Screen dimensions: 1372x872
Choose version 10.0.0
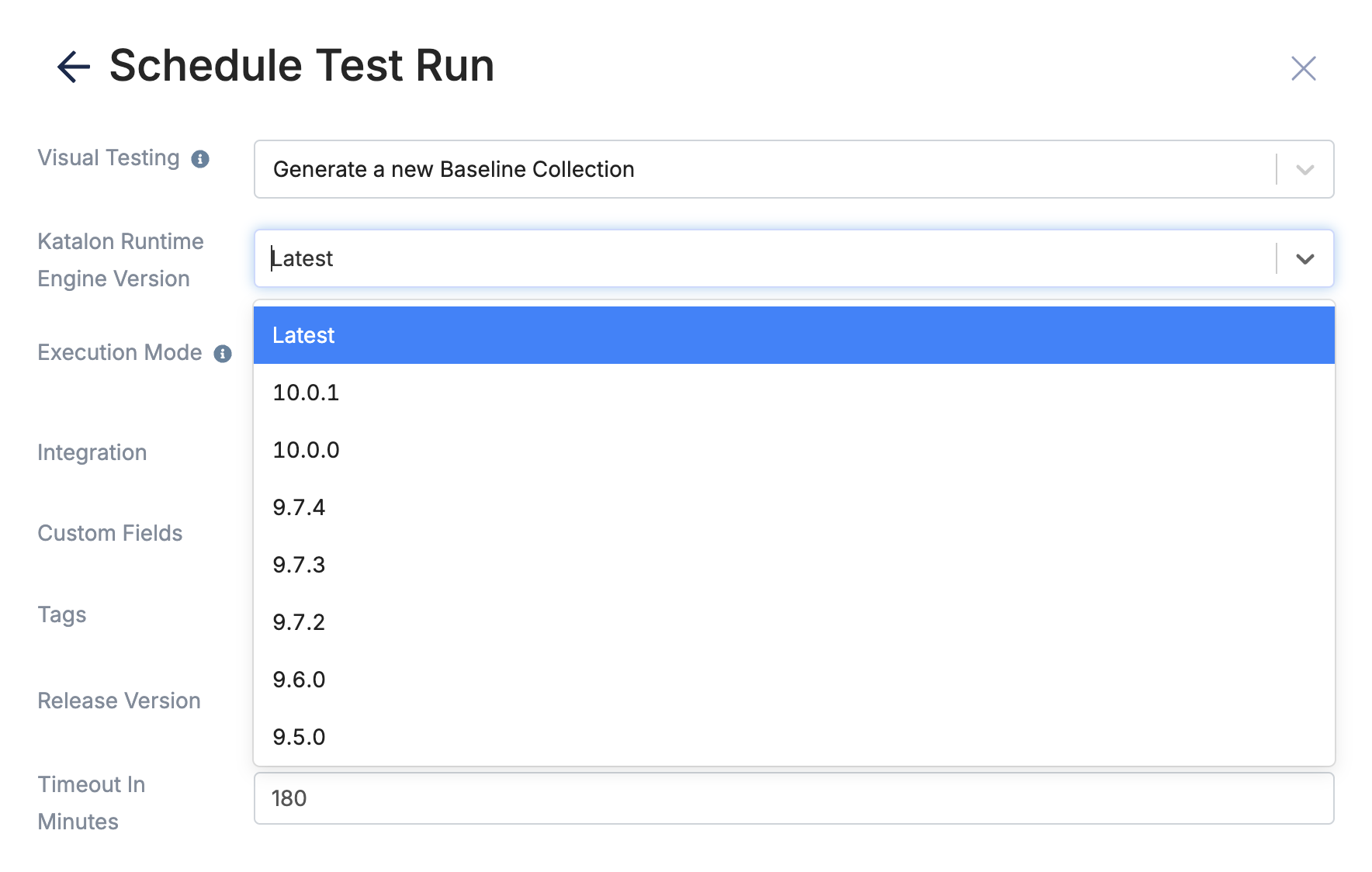pyautogui.click(x=794, y=450)
